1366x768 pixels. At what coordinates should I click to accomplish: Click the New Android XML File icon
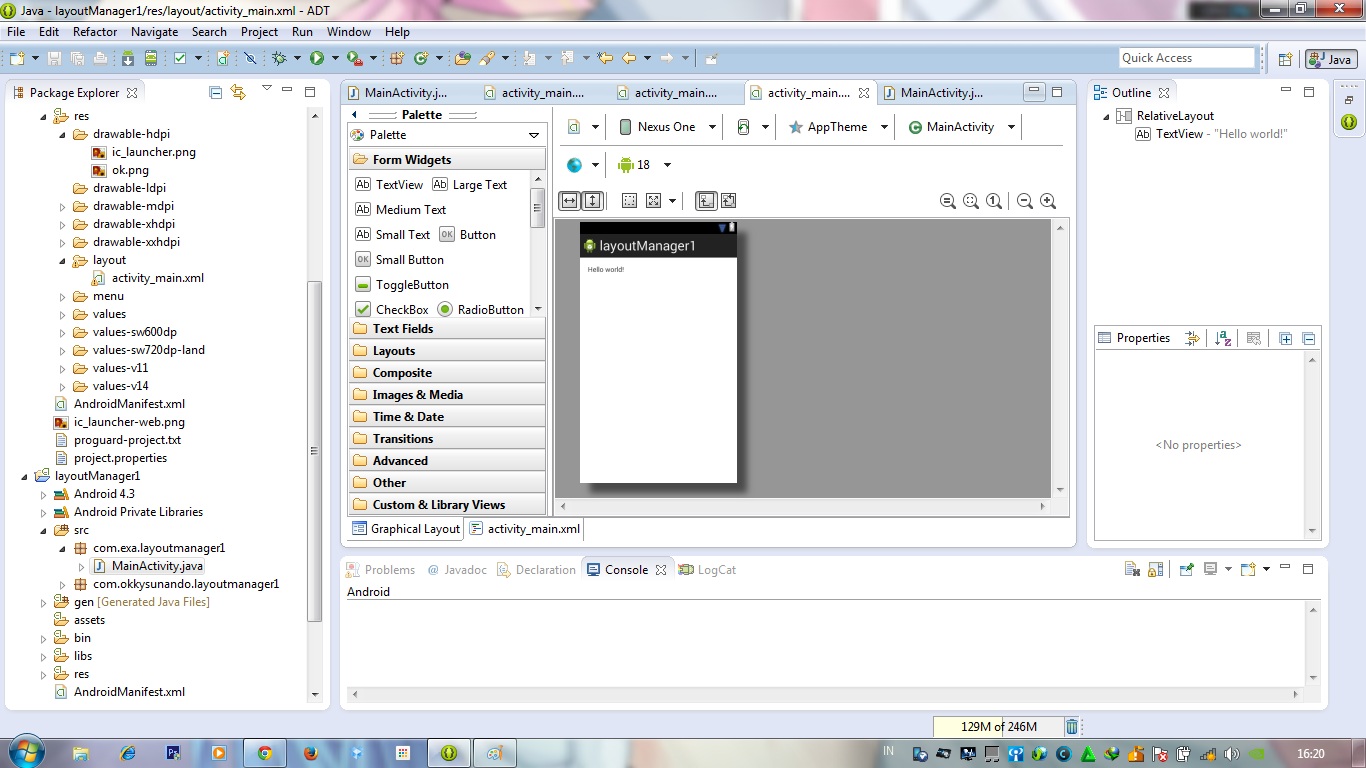pyautogui.click(x=223, y=58)
